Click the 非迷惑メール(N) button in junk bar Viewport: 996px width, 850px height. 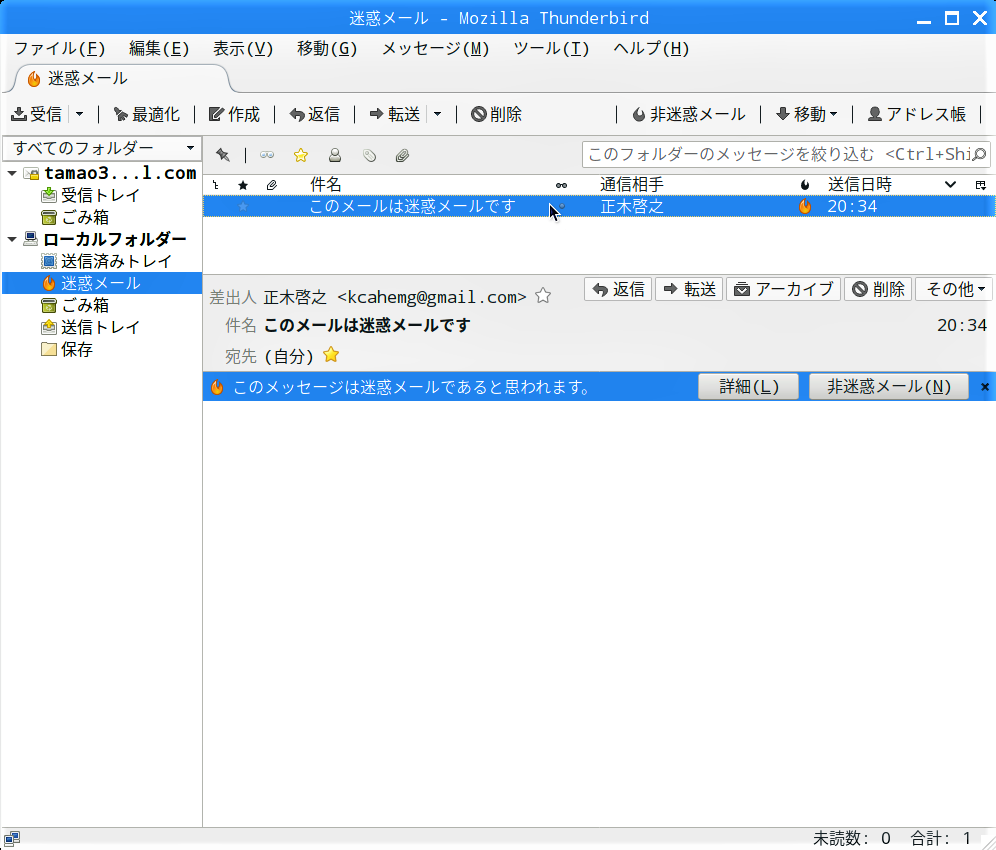[889, 386]
